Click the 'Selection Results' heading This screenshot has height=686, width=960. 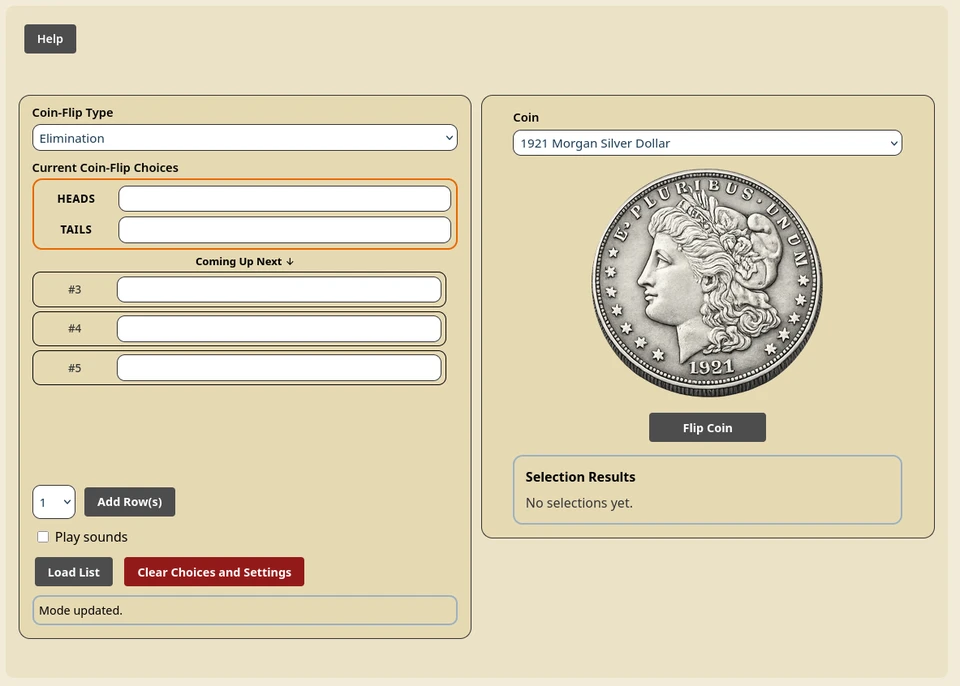[580, 477]
